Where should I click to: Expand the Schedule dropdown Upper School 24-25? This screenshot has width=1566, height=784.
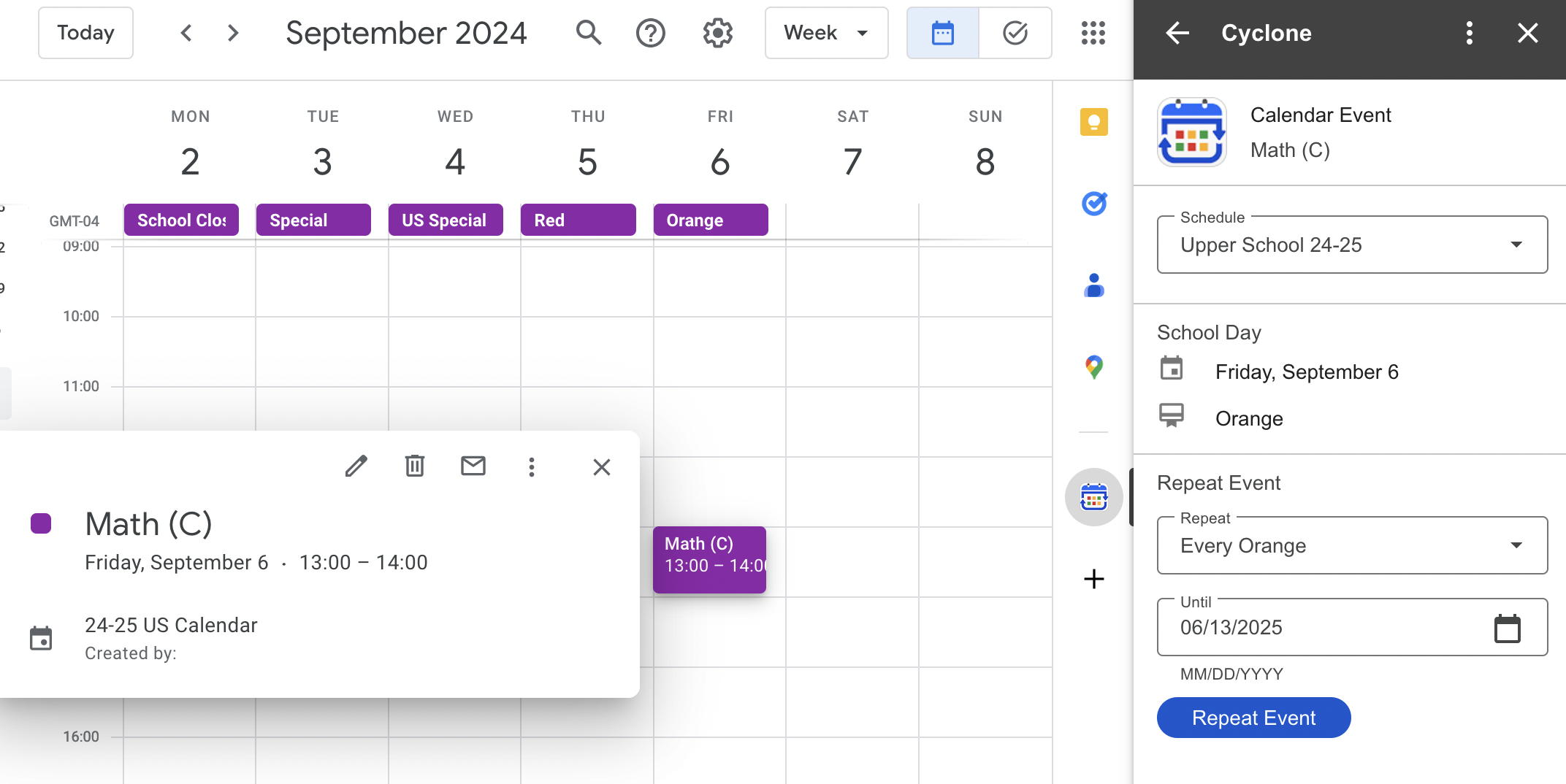(1352, 245)
